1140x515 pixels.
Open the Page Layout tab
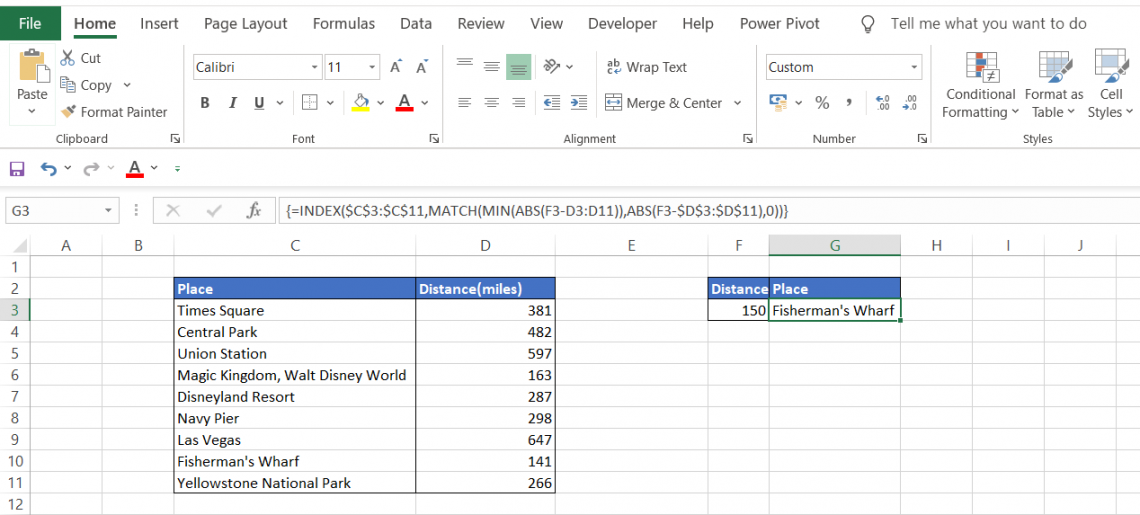245,23
